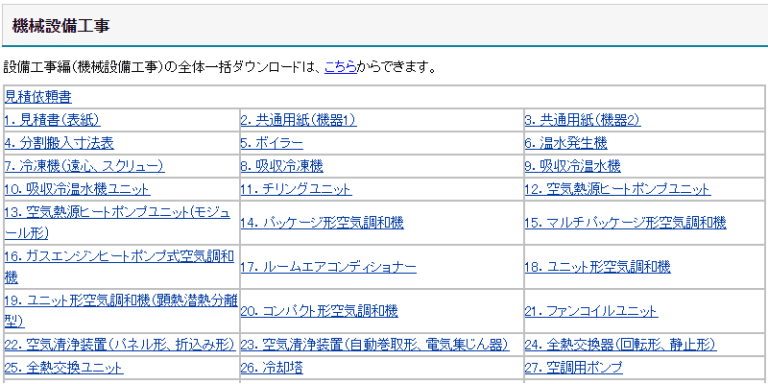768x384 pixels.
Task: Open link 22. 空気清浄装置(パネル形、折込み形)
Action: click(120, 345)
